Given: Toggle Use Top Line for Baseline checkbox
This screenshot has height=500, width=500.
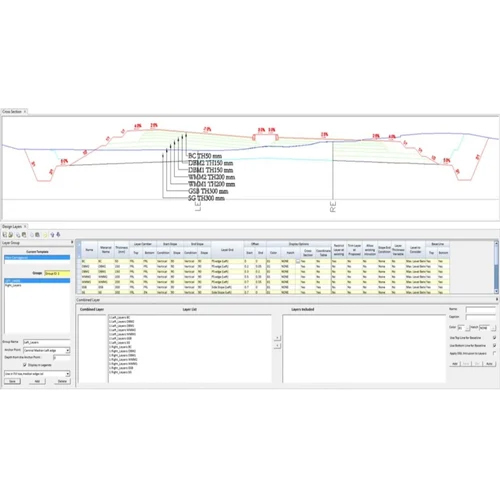Looking at the screenshot, I should click(494, 338).
